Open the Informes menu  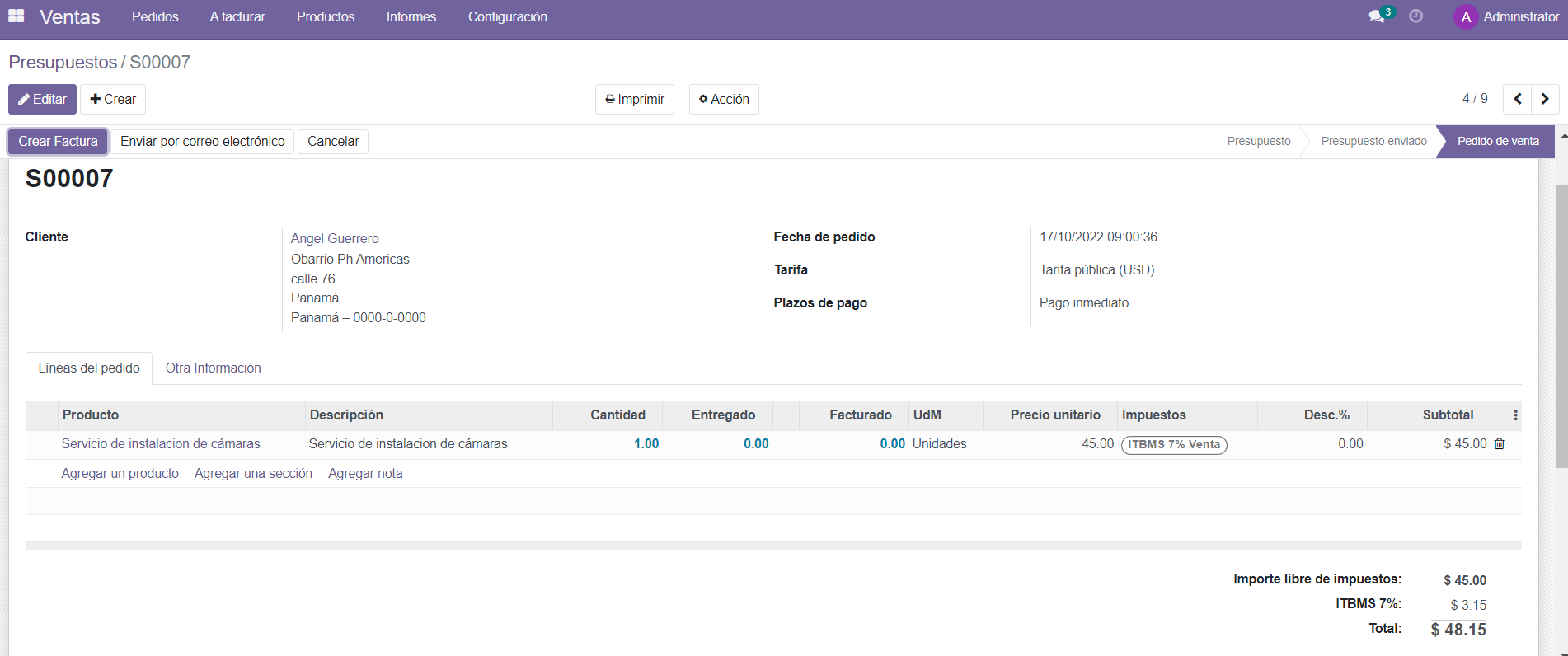[411, 16]
